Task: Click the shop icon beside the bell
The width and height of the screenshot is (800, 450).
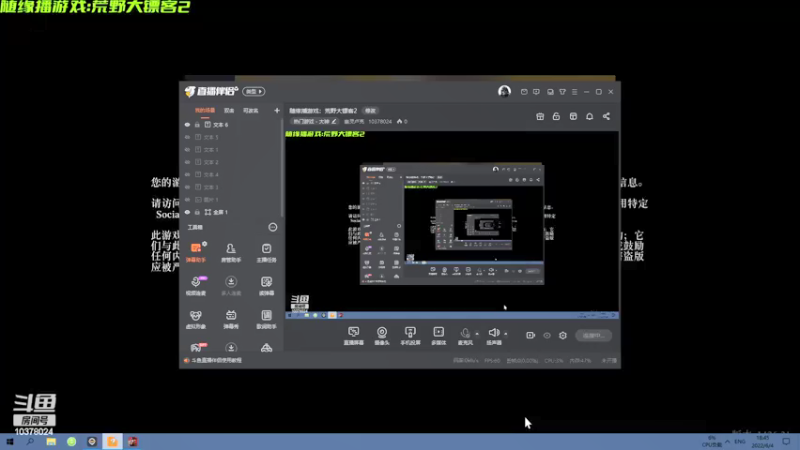Action: coord(573,116)
